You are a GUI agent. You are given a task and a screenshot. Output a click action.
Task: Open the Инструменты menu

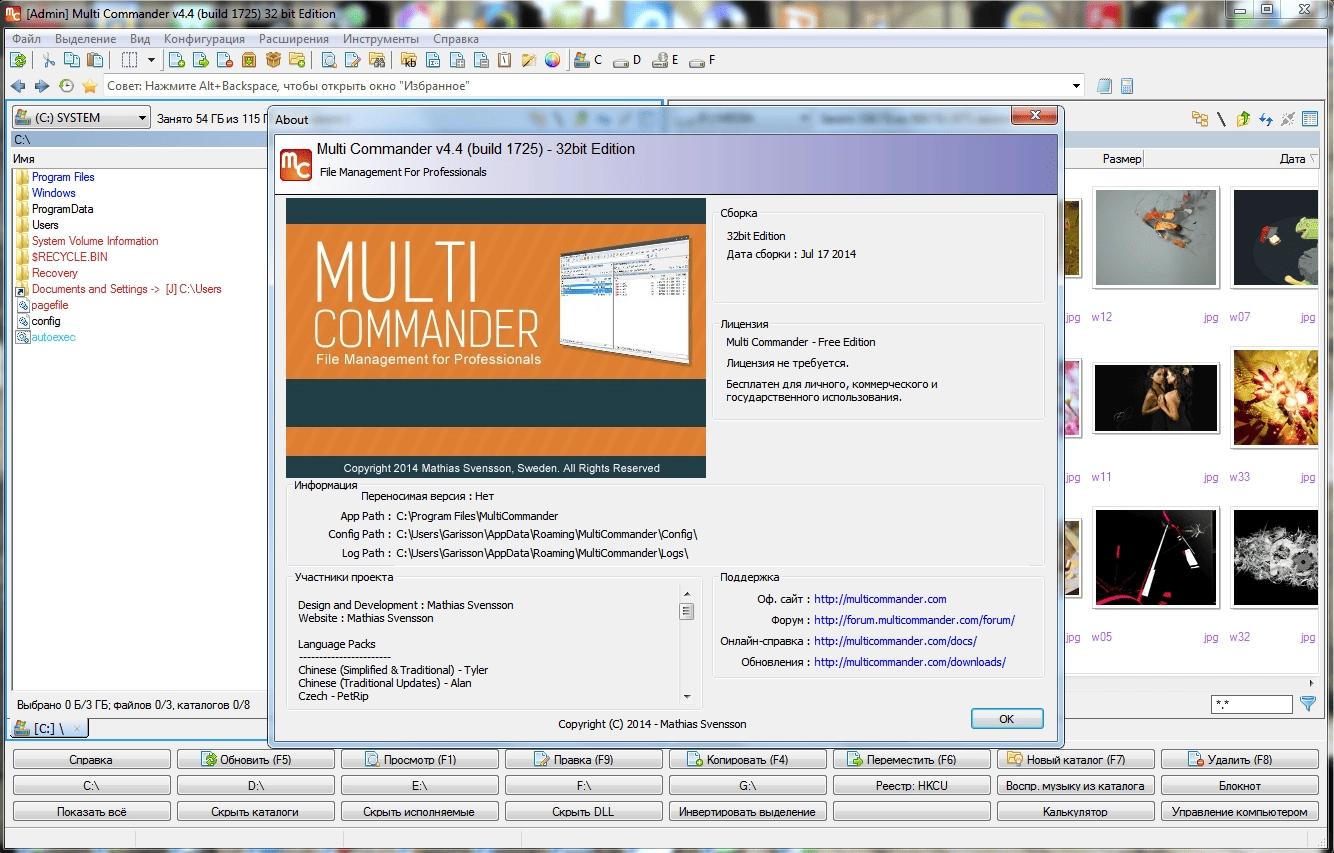click(382, 39)
